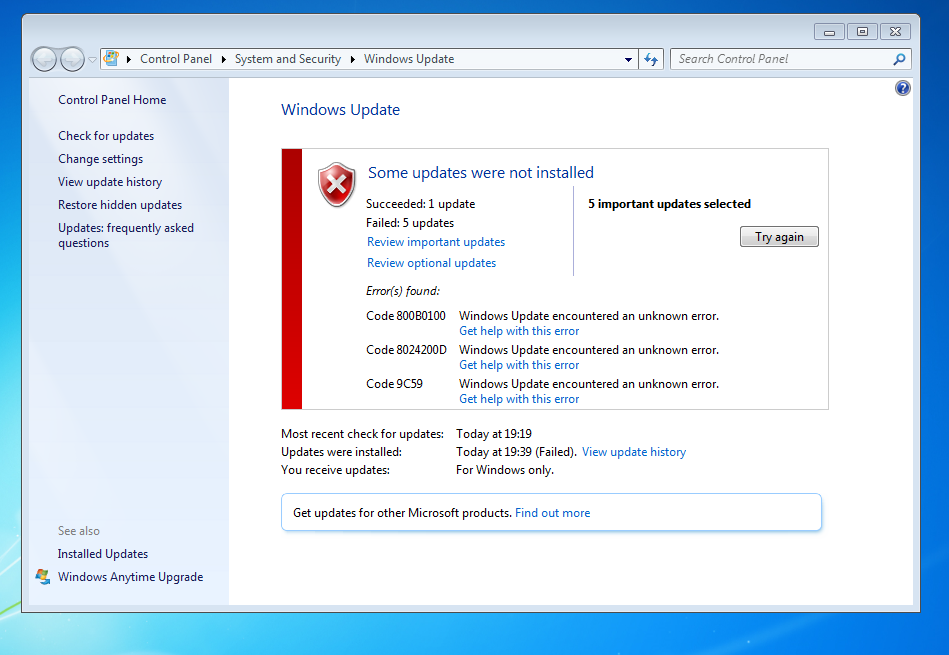Viewport: 949px width, 655px height.
Task: Select the Control Panel breadcrumb
Action: pos(176,59)
